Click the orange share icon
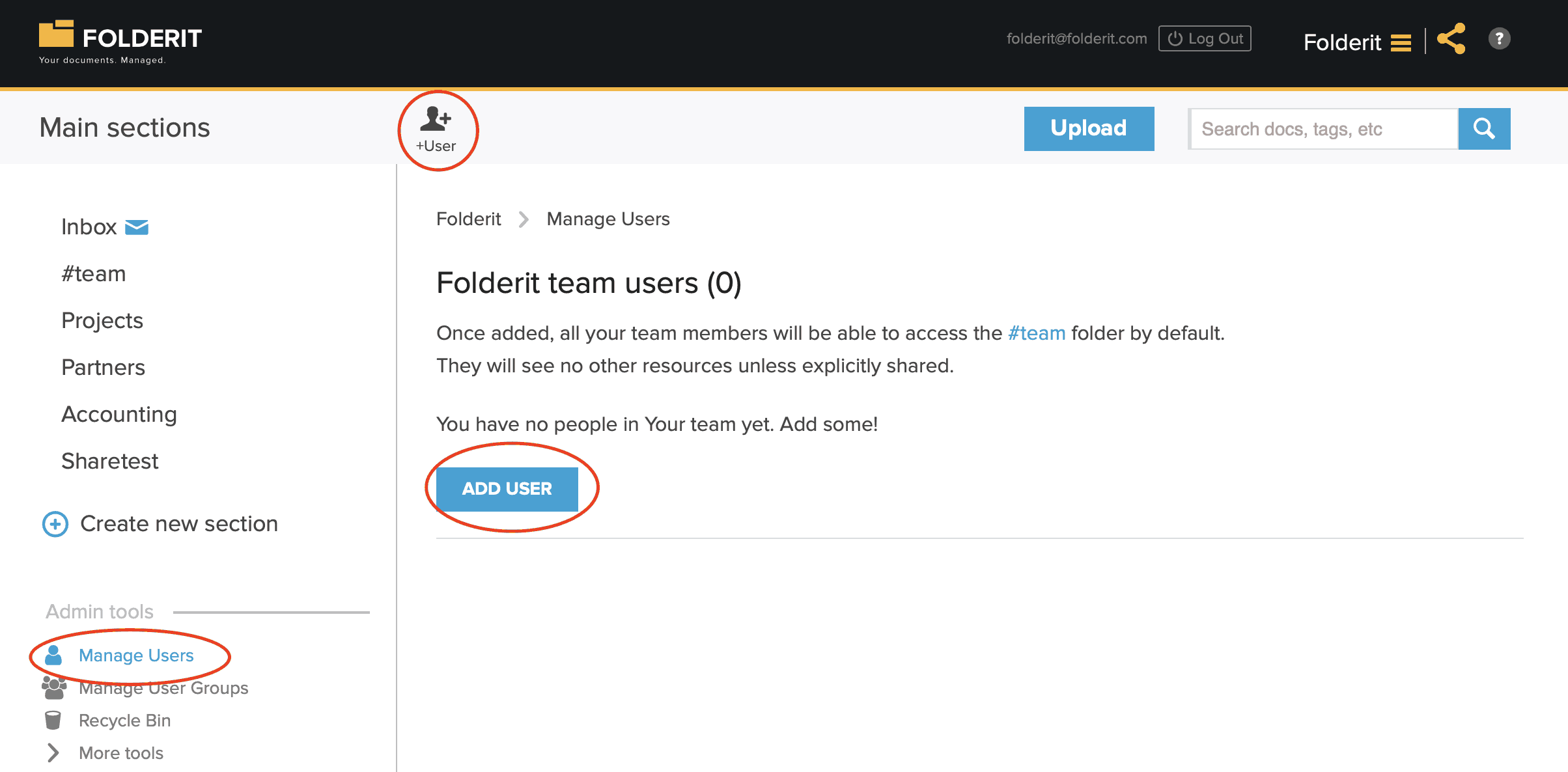 pos(1451,39)
